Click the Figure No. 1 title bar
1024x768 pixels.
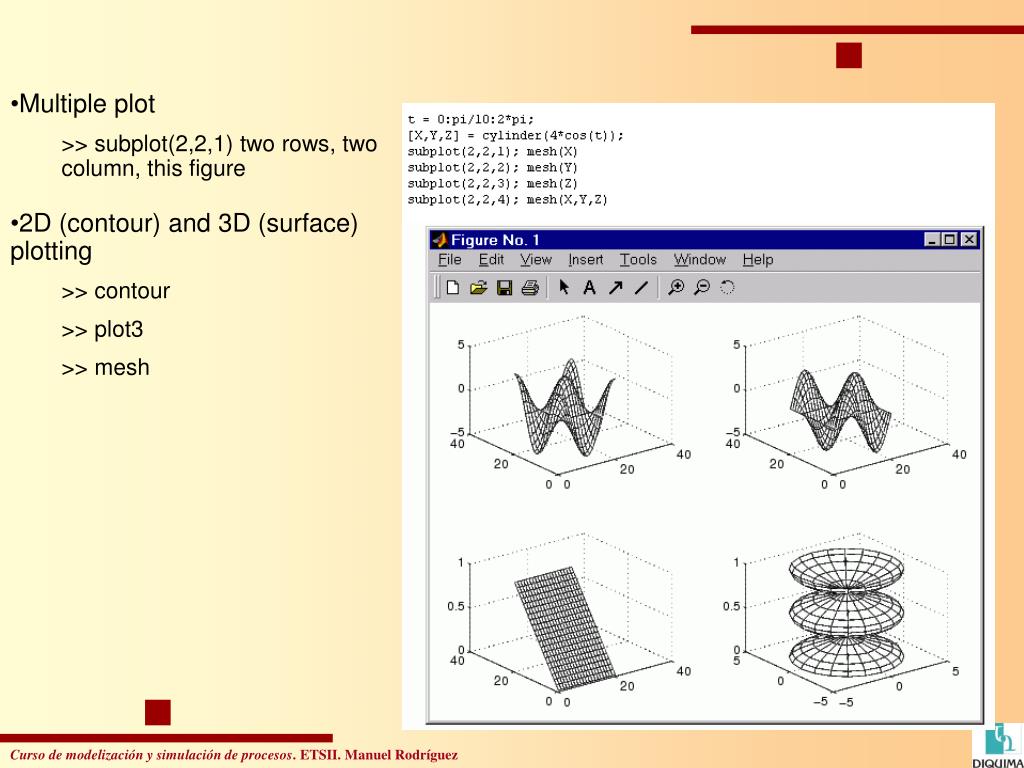point(705,240)
